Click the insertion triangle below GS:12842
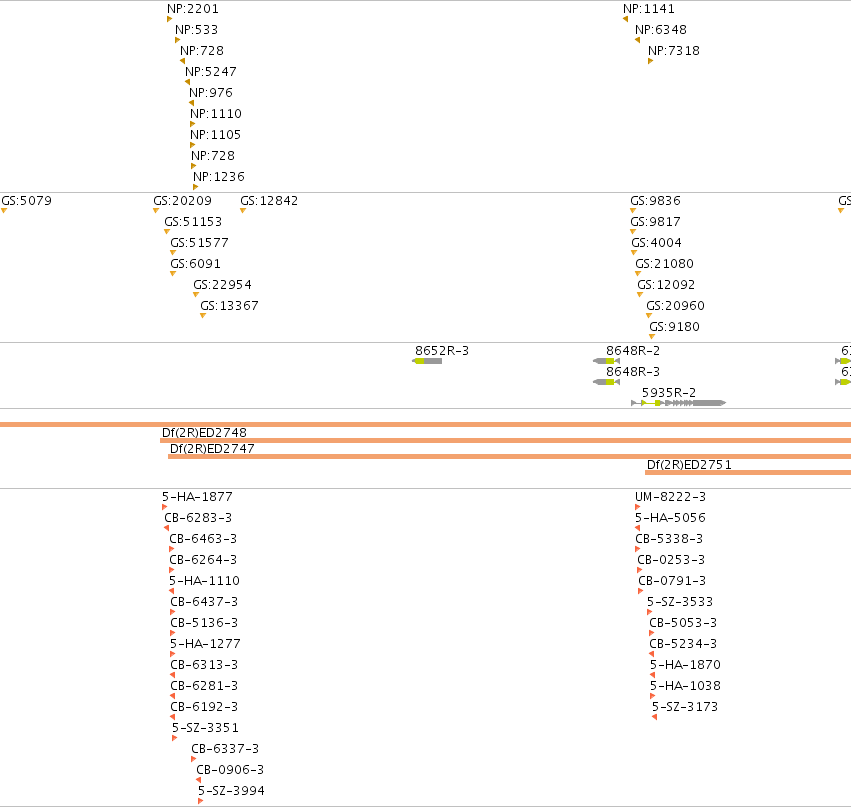 243,211
